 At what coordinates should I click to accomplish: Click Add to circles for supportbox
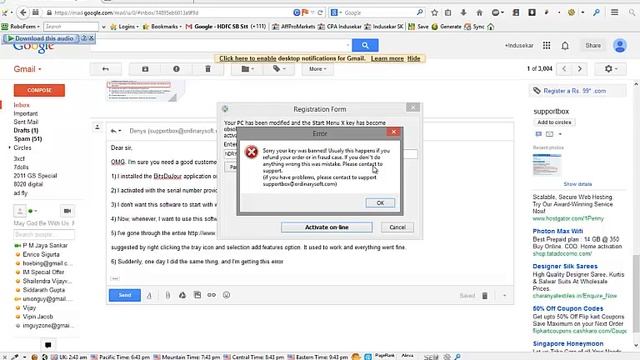[554, 122]
